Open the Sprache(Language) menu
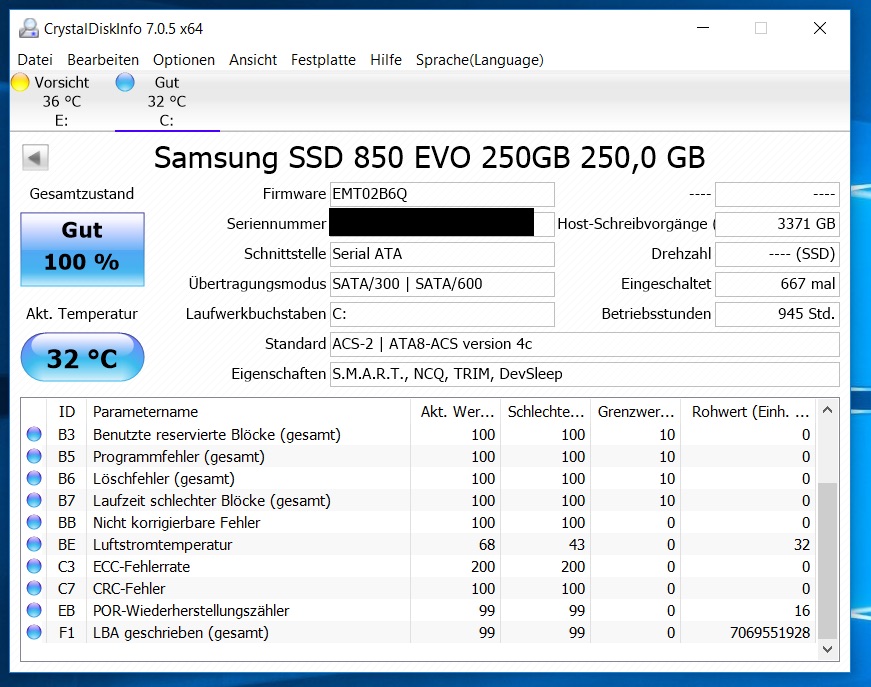 479,60
